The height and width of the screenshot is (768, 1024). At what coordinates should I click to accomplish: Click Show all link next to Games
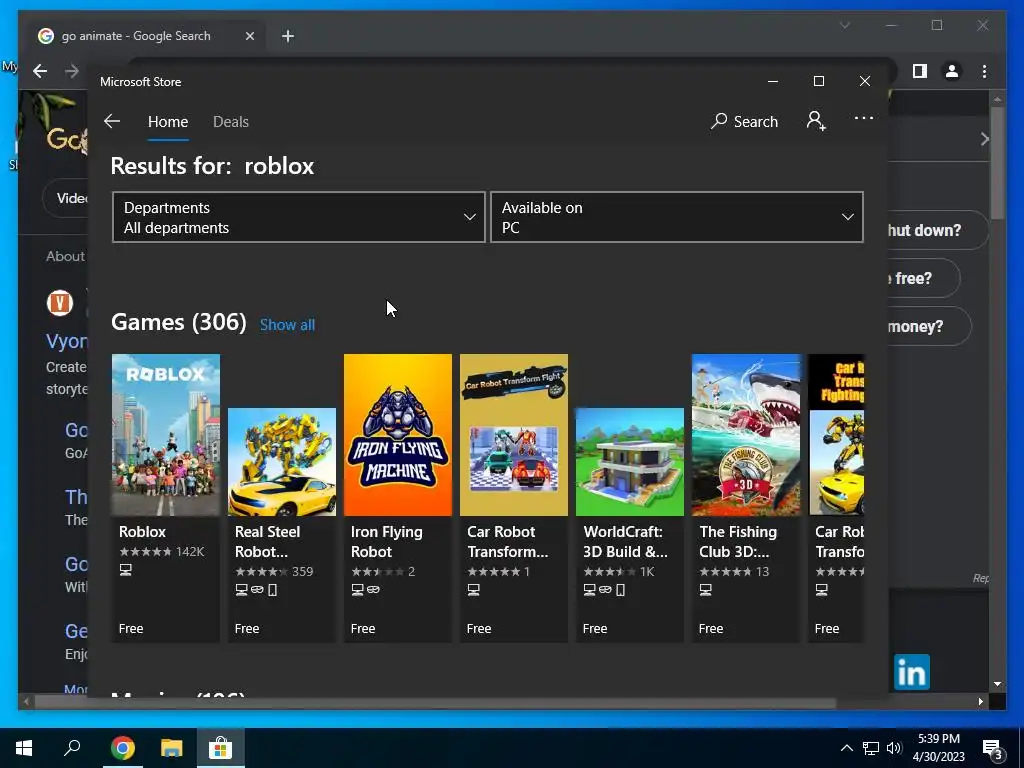287,325
